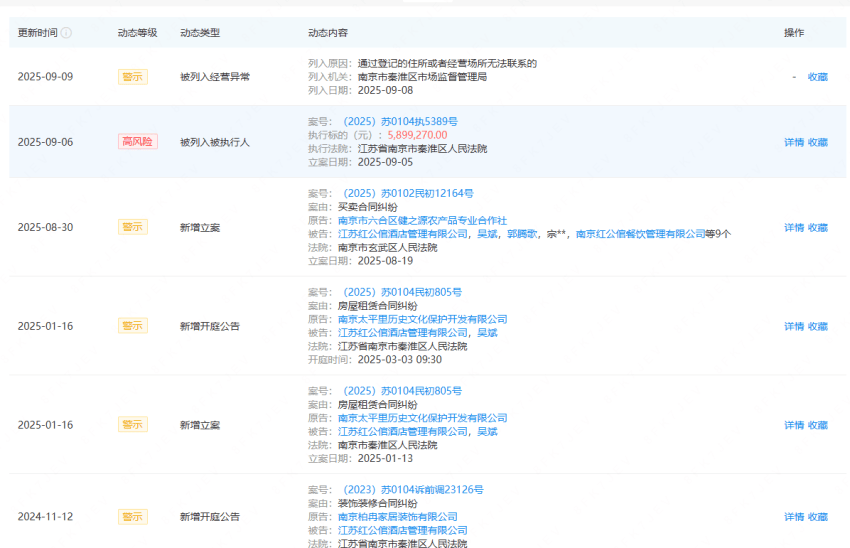Click the info icon beside 更新时间
This screenshot has width=850, height=548.
pyautogui.click(x=66, y=33)
